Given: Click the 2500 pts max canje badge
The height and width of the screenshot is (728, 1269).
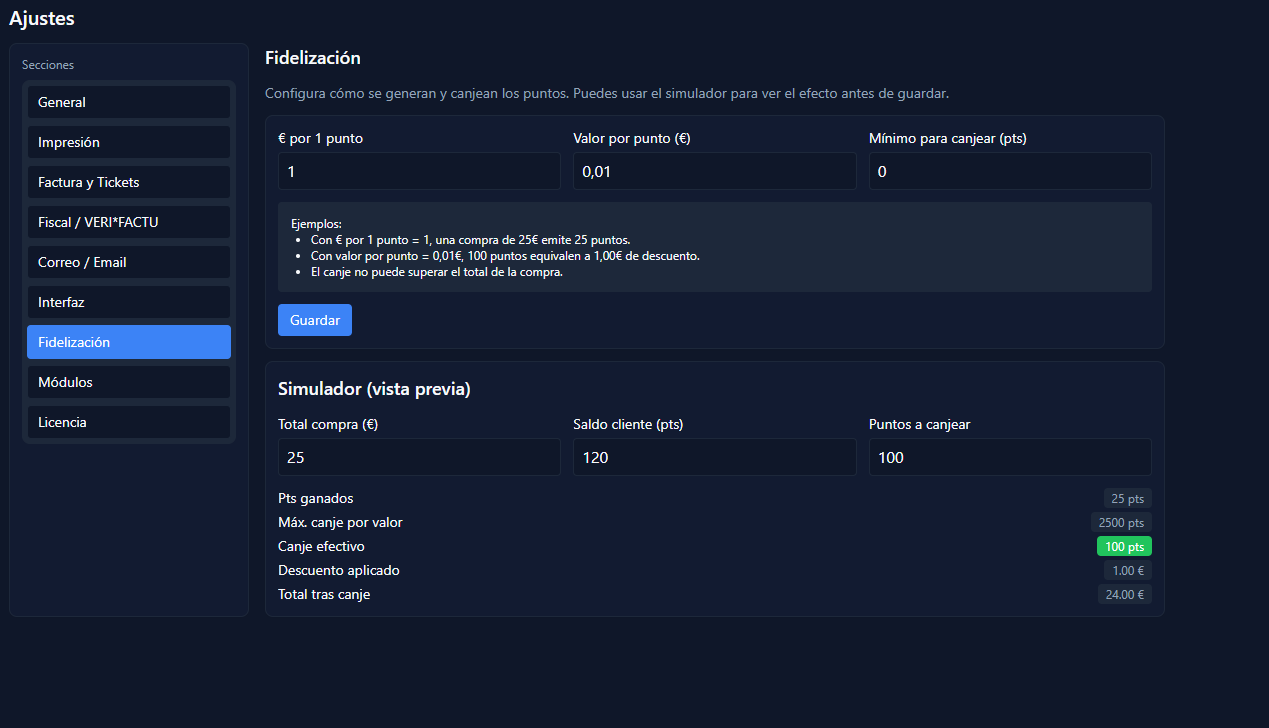Looking at the screenshot, I should [x=1120, y=523].
